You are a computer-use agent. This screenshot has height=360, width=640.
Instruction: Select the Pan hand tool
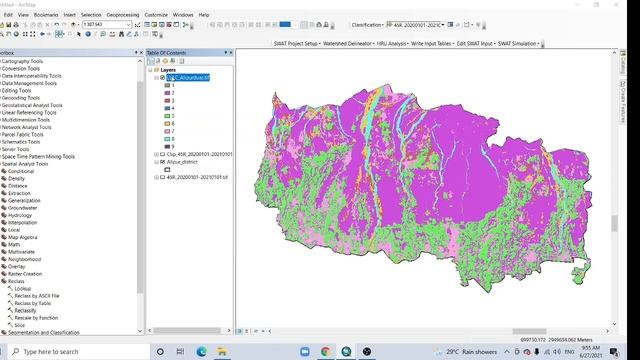9,34
